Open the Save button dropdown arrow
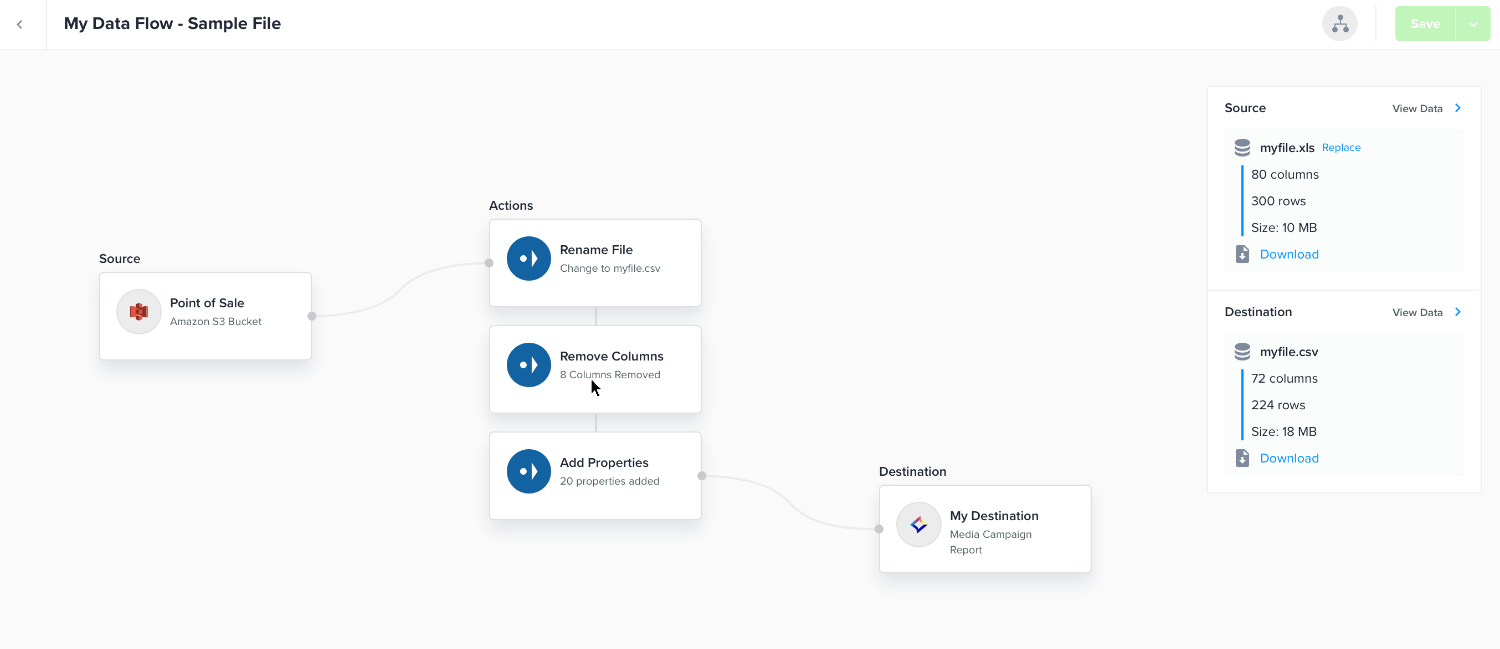This screenshot has width=1500, height=649. click(x=1473, y=24)
